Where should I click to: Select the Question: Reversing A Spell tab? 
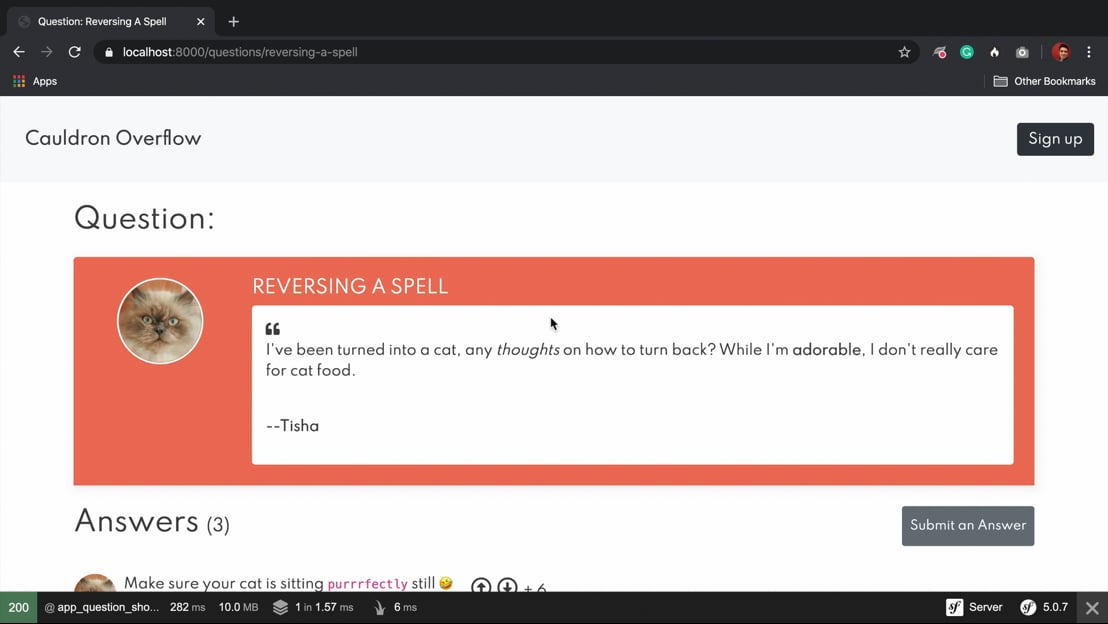pos(110,21)
